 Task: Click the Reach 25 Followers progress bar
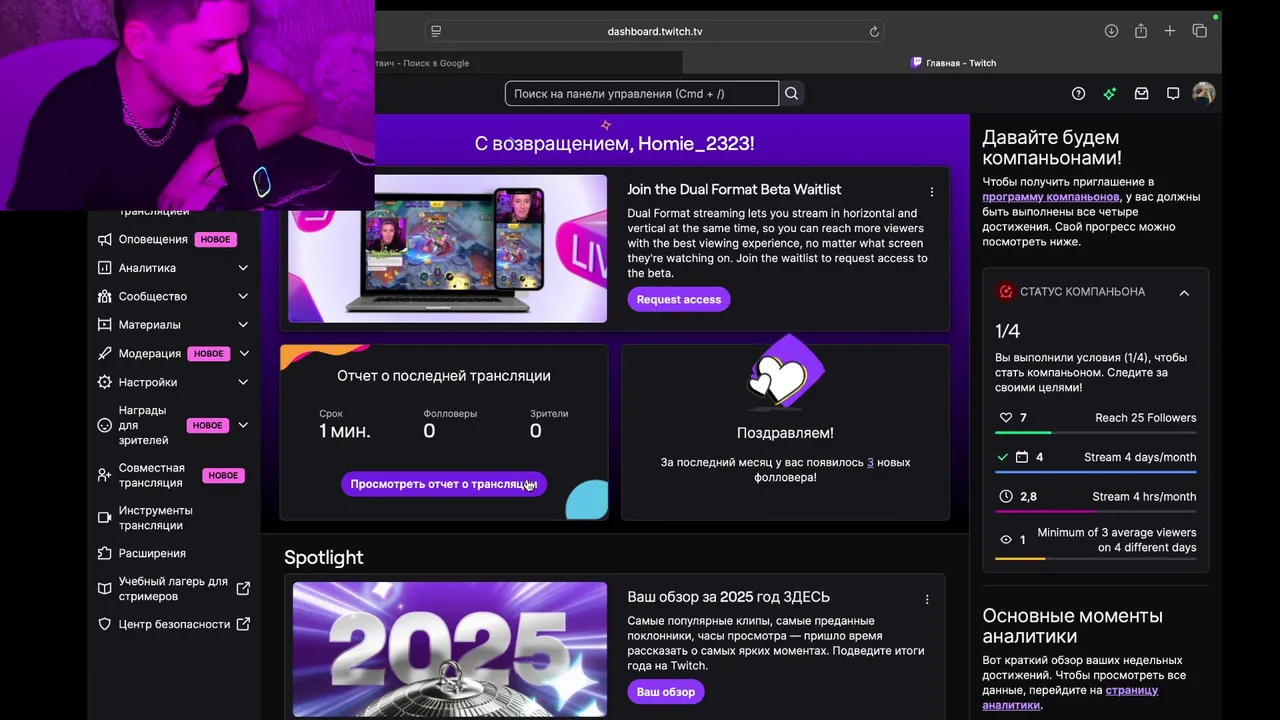coord(1096,433)
